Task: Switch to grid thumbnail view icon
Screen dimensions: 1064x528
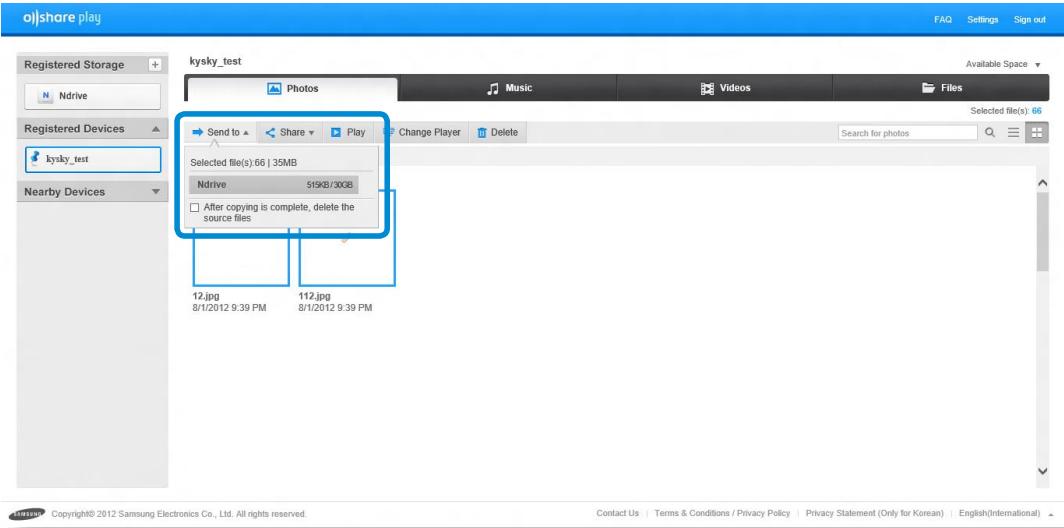Action: 1036,133
